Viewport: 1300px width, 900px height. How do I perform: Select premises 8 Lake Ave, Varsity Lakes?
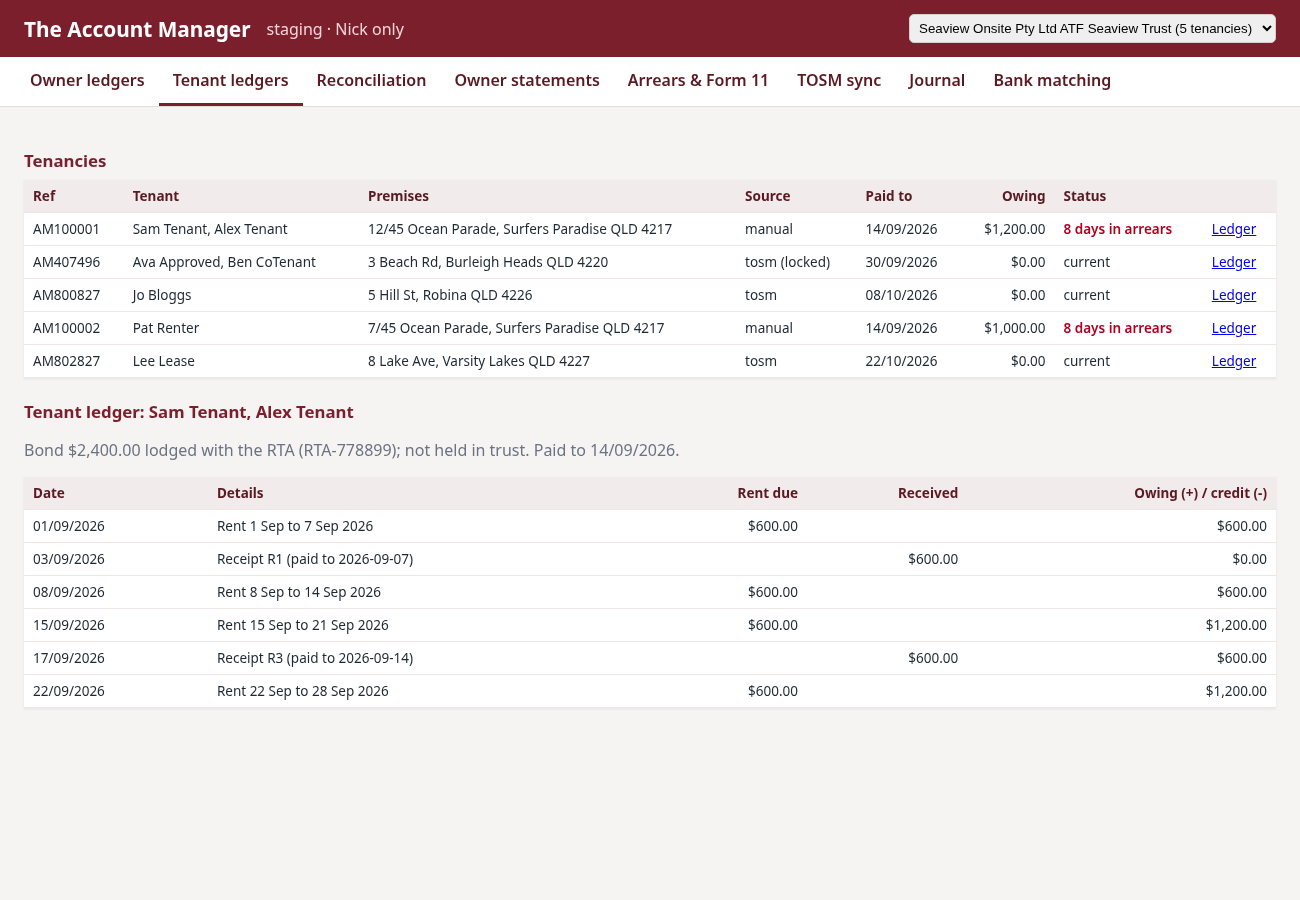pos(479,361)
